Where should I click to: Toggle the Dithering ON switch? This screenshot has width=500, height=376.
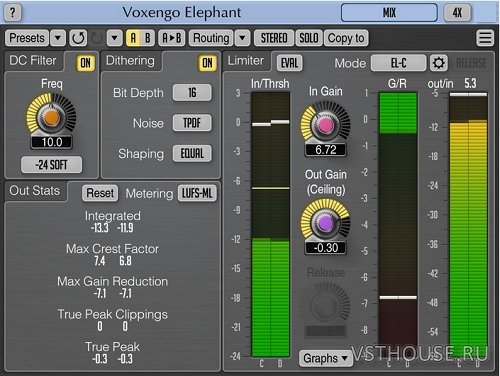[207, 63]
